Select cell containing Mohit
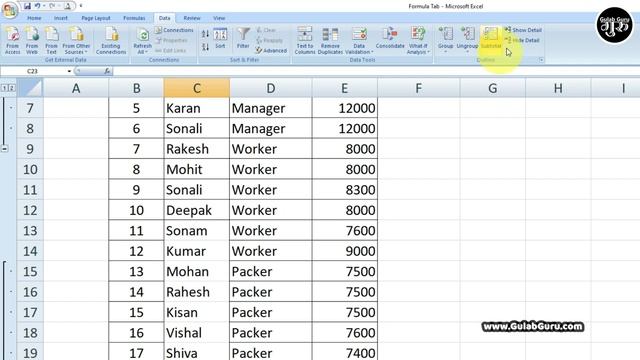The image size is (640, 360). click(197, 169)
